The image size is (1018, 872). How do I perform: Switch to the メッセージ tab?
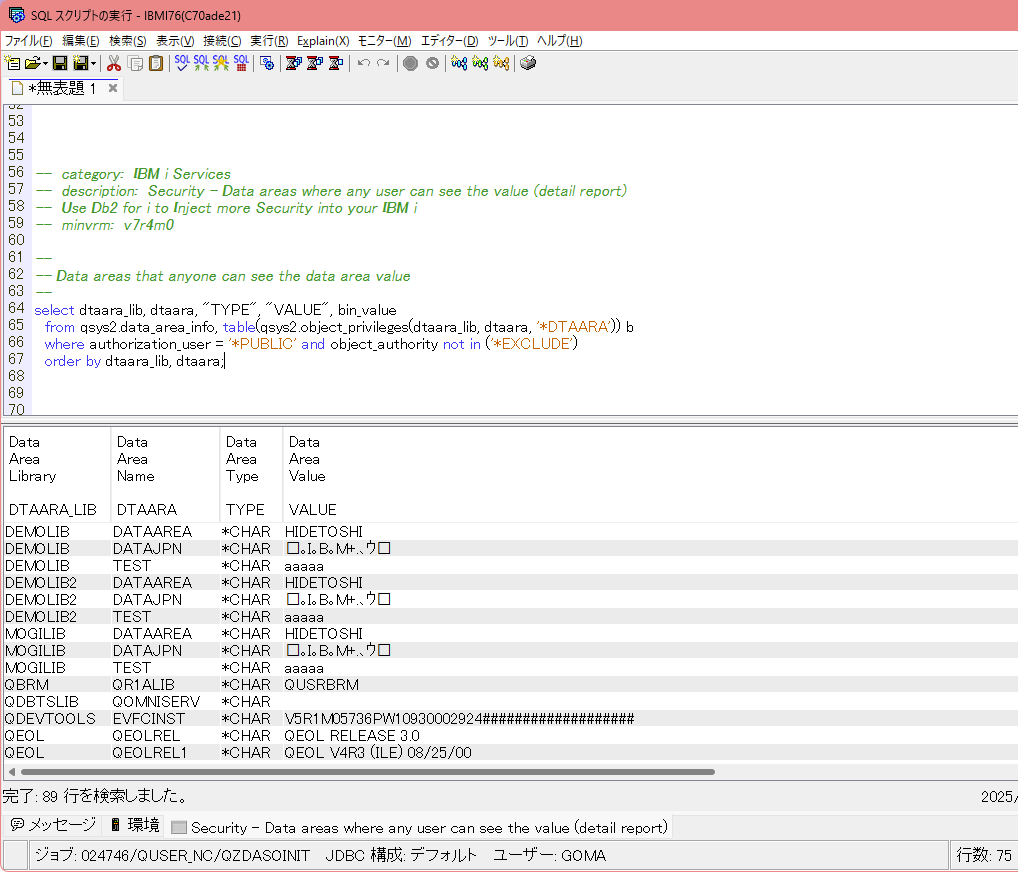[53, 825]
